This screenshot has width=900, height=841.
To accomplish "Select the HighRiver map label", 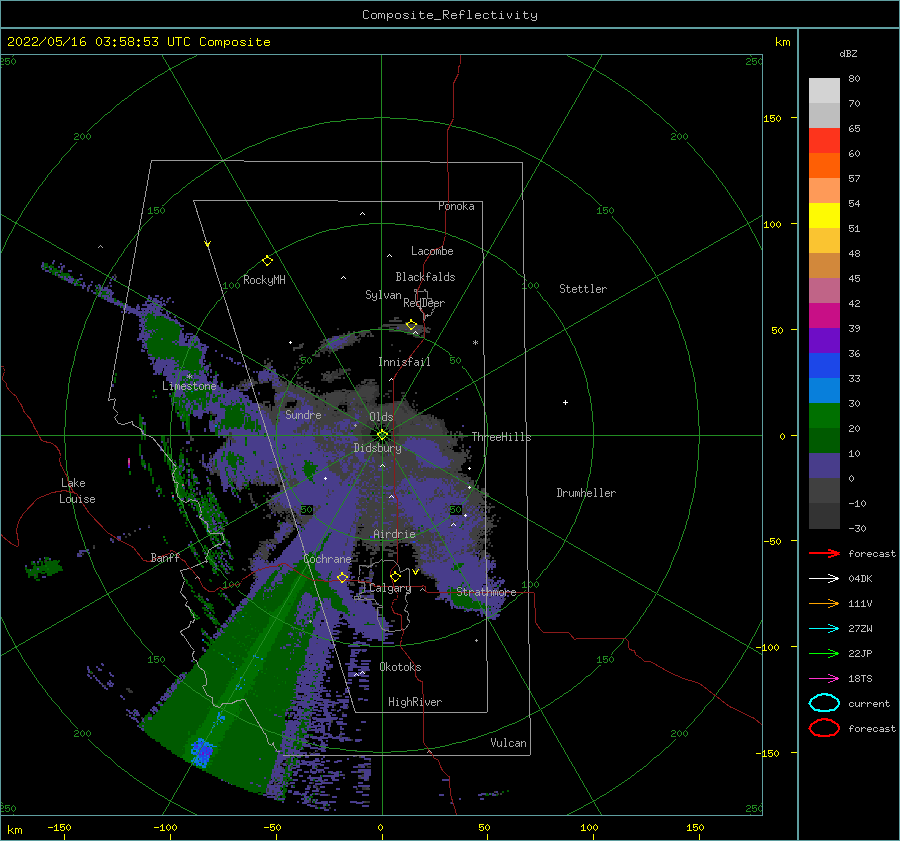I will point(415,702).
